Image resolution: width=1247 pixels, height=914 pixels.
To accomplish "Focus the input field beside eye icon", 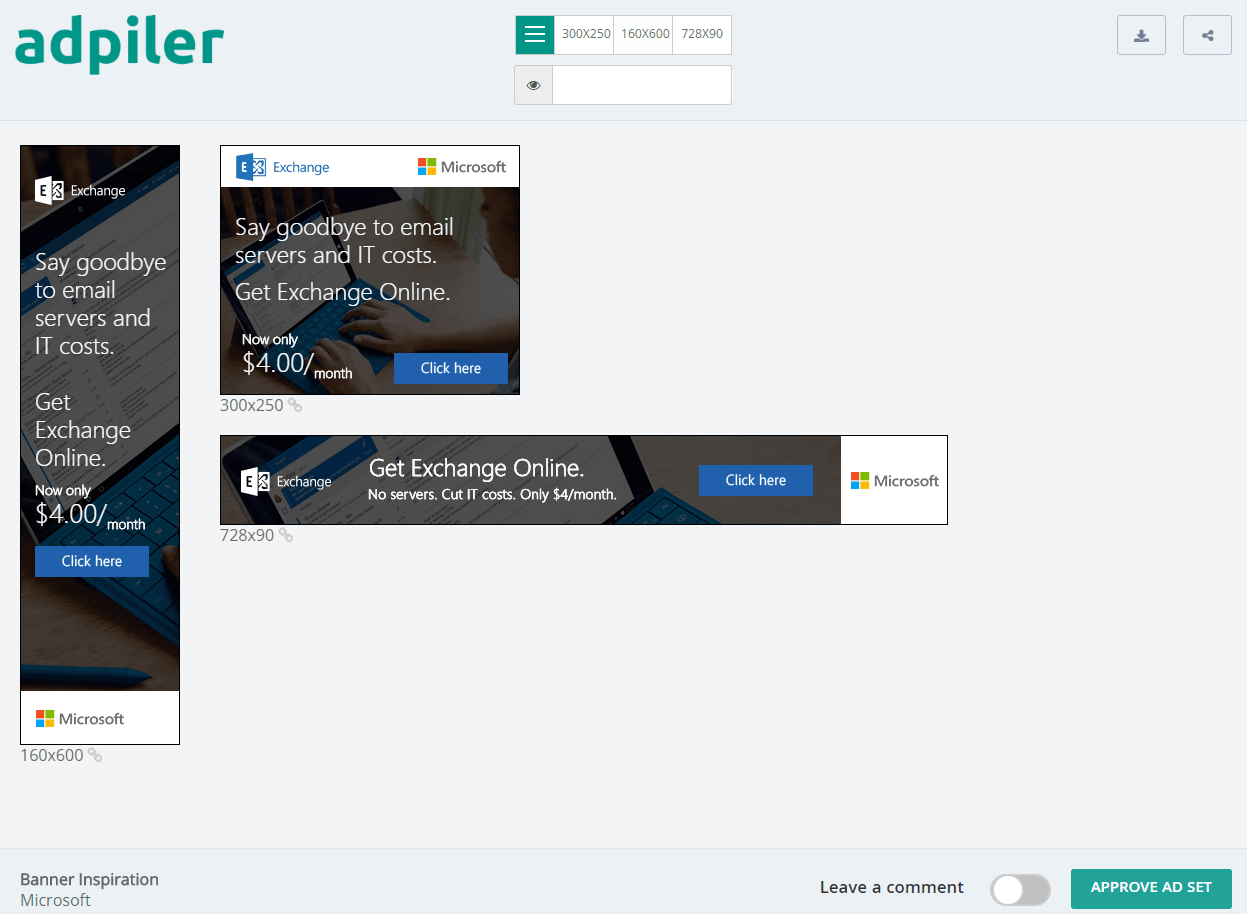I will (x=642, y=85).
